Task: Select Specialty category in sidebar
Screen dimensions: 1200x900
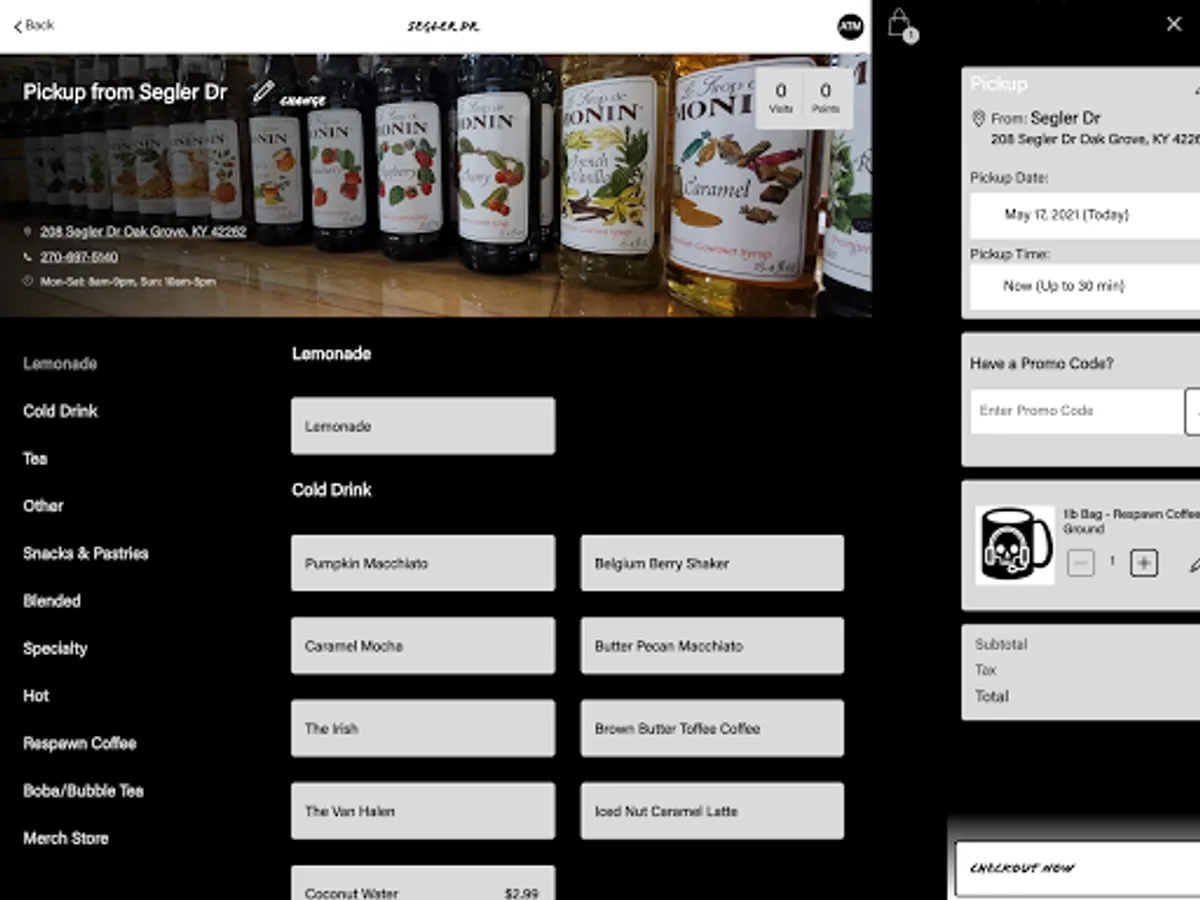Action: coord(55,649)
